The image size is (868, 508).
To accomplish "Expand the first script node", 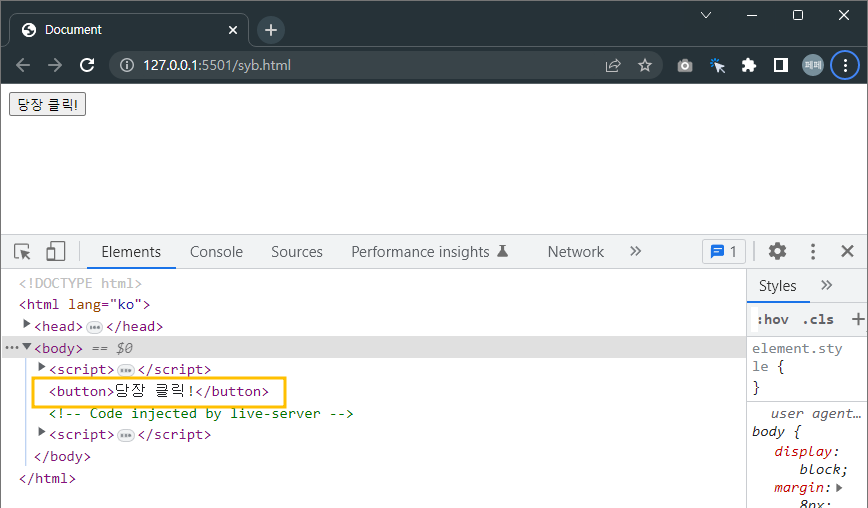I will pos(42,367).
